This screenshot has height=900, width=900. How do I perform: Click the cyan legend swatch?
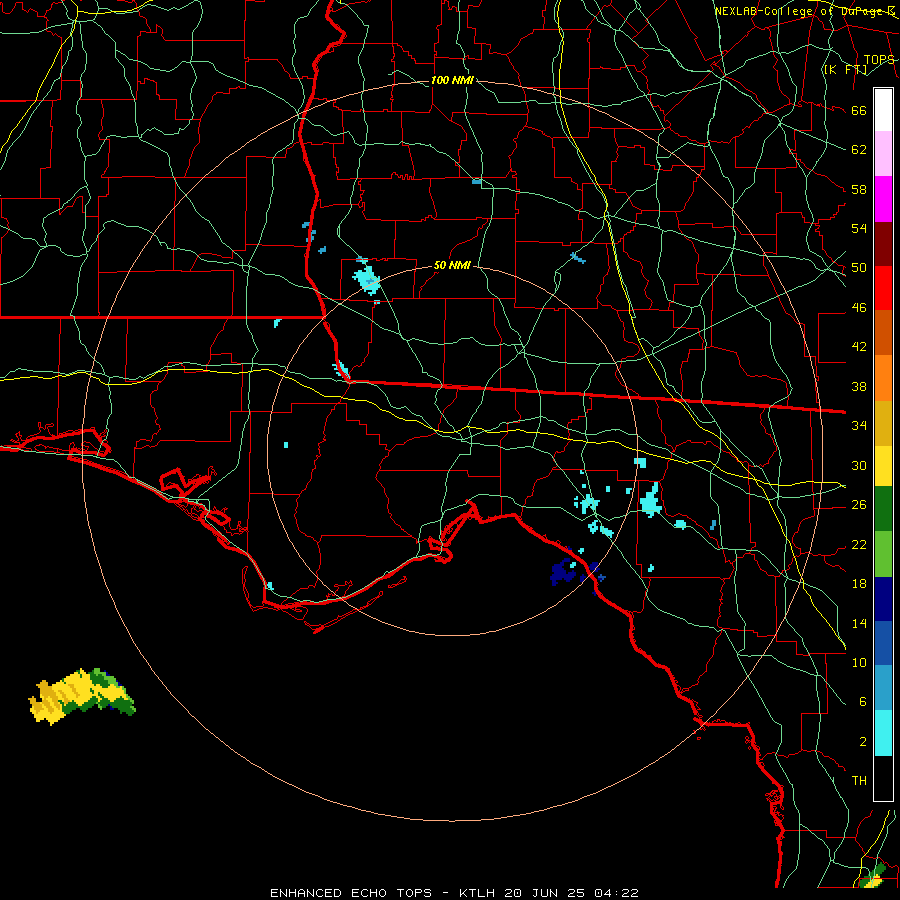[x=883, y=734]
